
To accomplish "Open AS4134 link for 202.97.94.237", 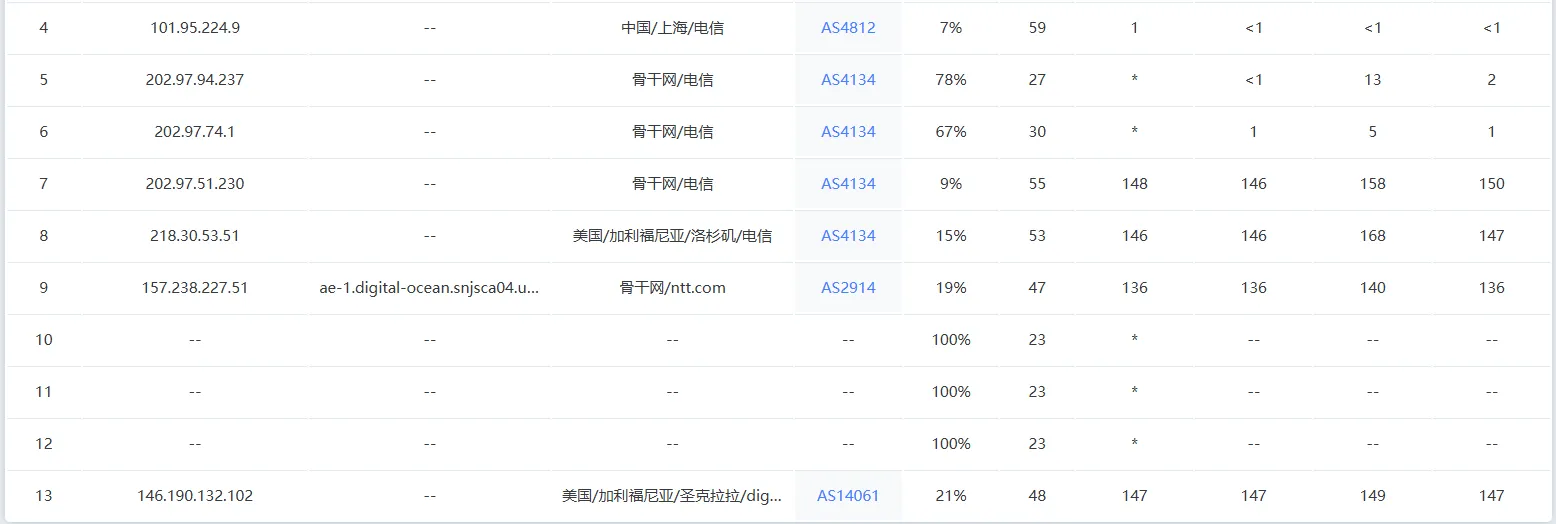I will [x=848, y=80].
